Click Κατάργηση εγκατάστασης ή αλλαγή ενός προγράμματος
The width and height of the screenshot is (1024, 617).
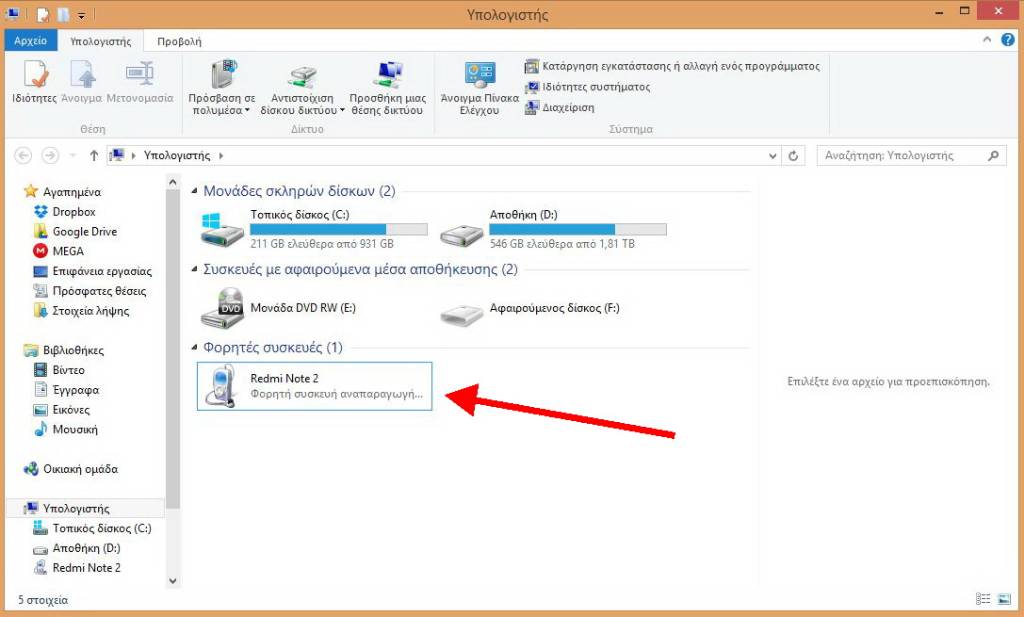672,66
